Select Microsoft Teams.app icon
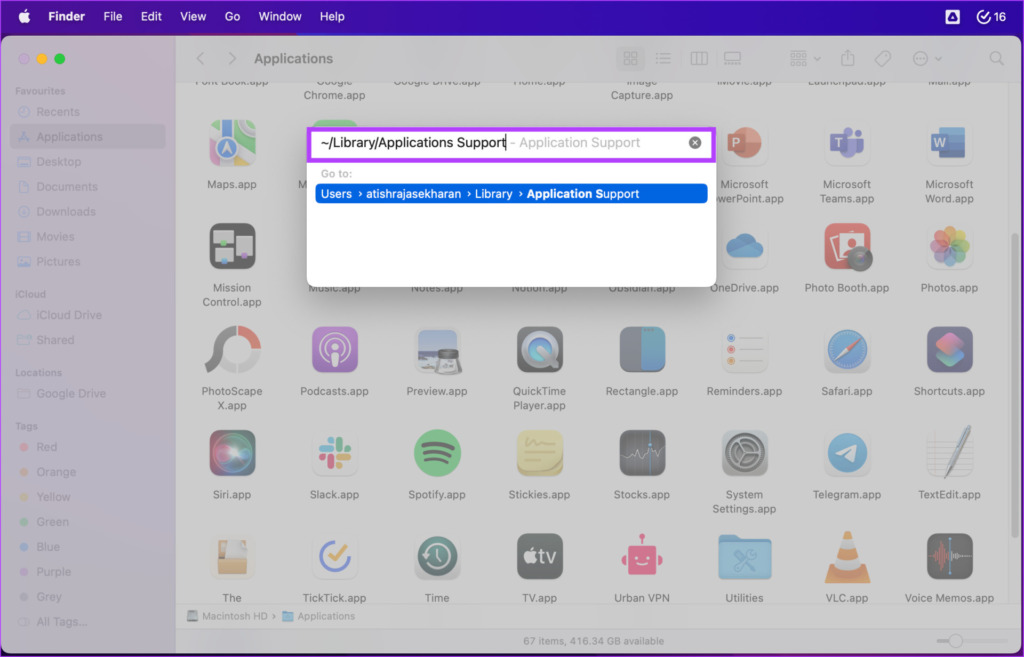 tap(847, 143)
